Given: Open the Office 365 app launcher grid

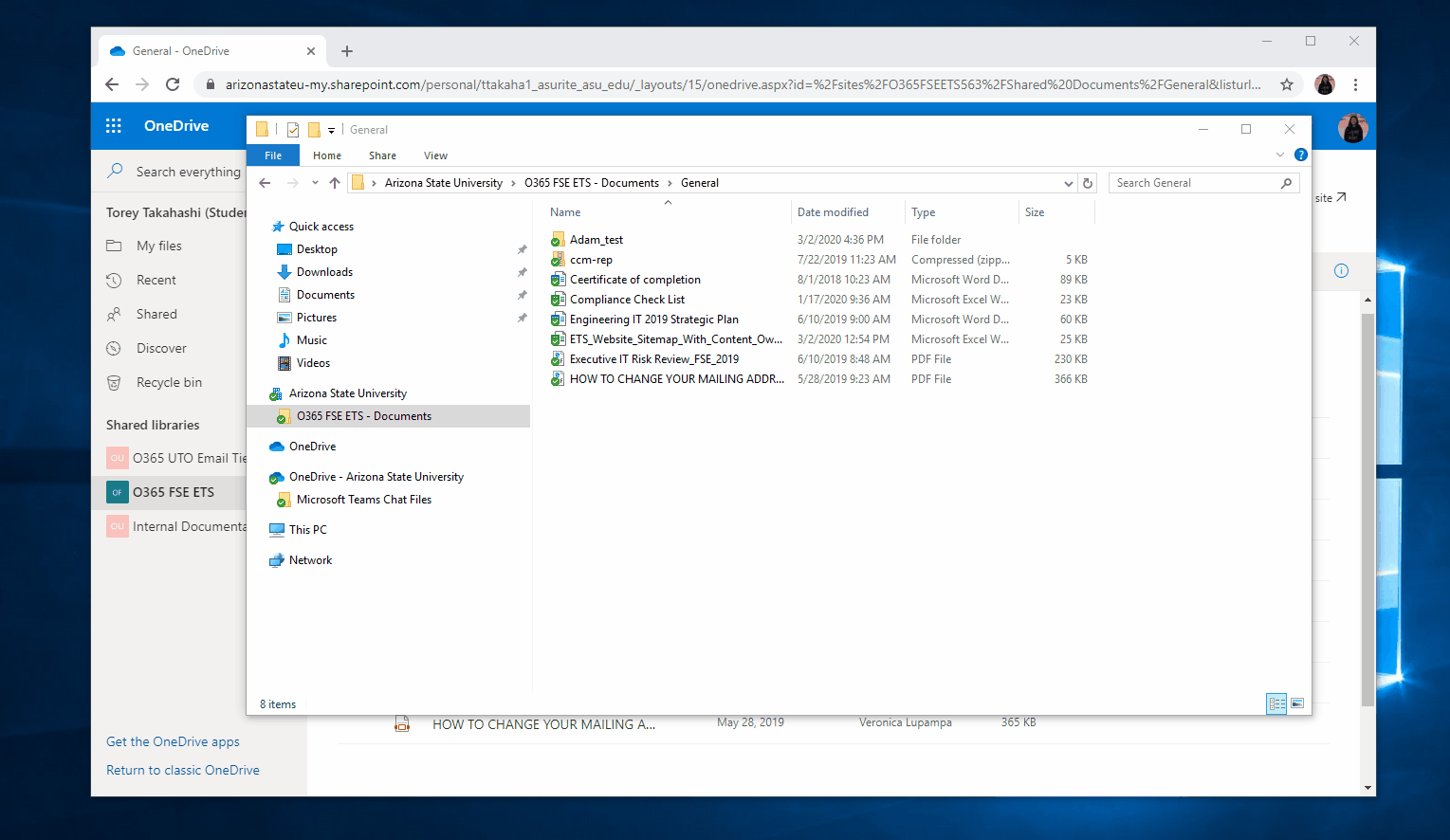Looking at the screenshot, I should tap(114, 126).
